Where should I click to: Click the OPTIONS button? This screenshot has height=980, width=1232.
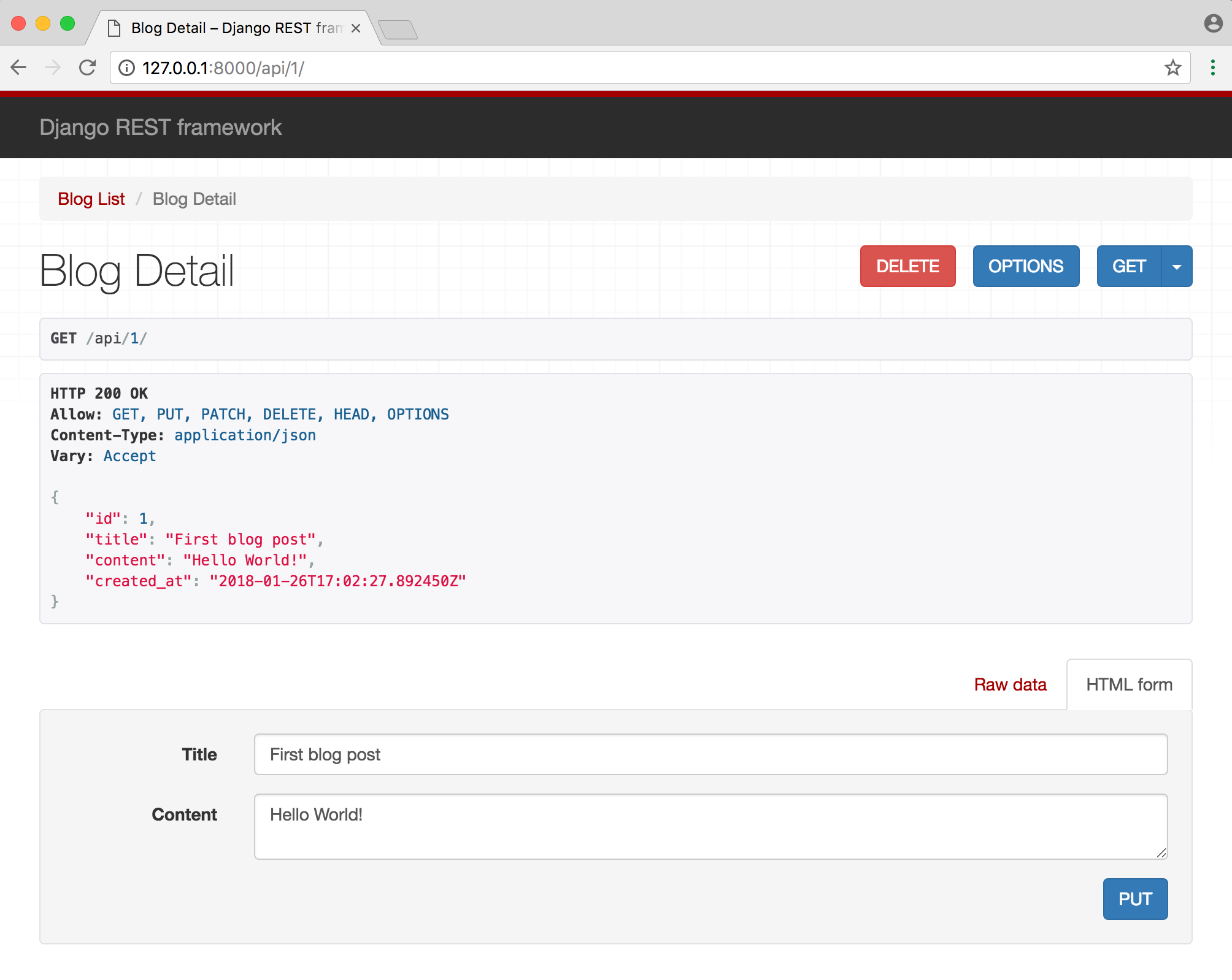[x=1026, y=266]
